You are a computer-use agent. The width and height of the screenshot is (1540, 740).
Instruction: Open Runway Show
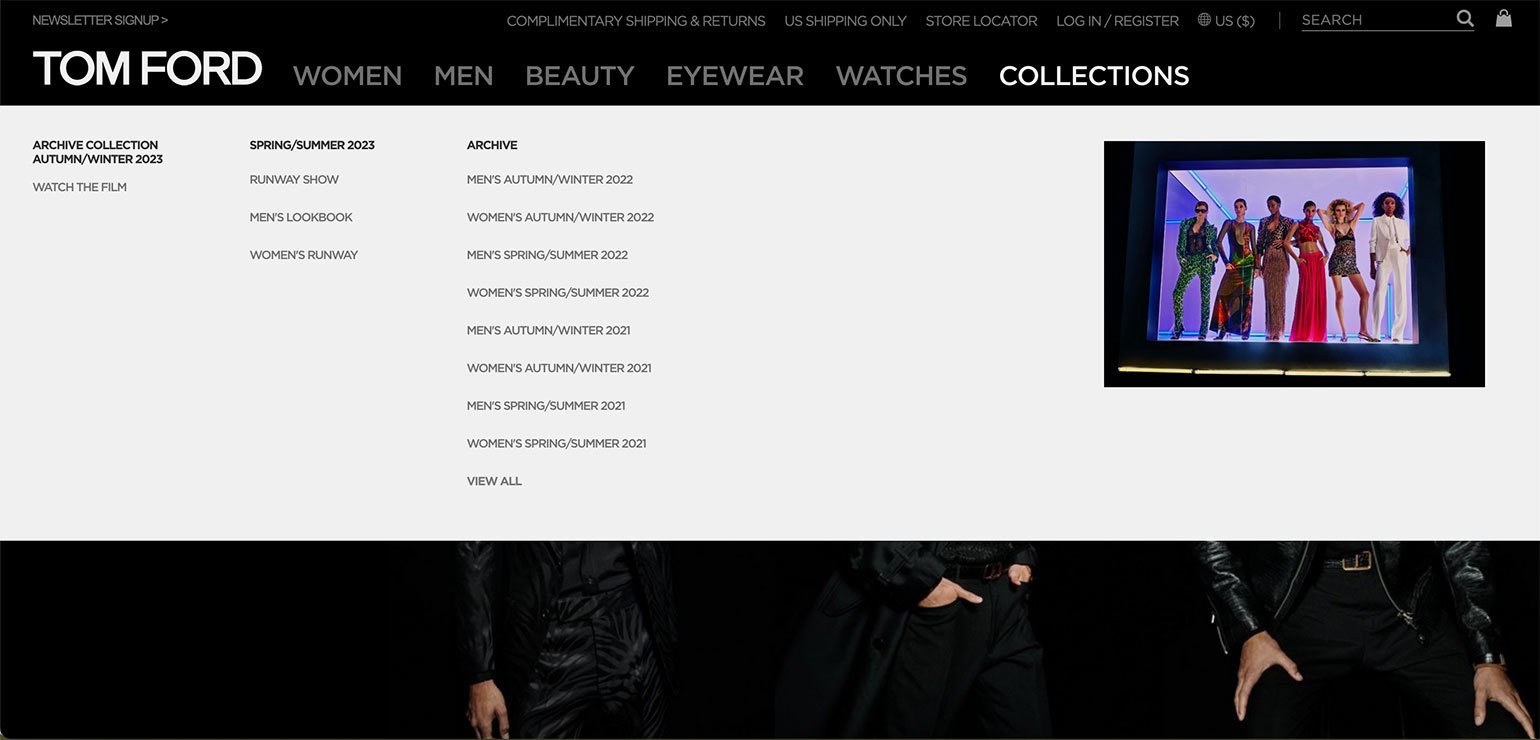[x=294, y=180]
